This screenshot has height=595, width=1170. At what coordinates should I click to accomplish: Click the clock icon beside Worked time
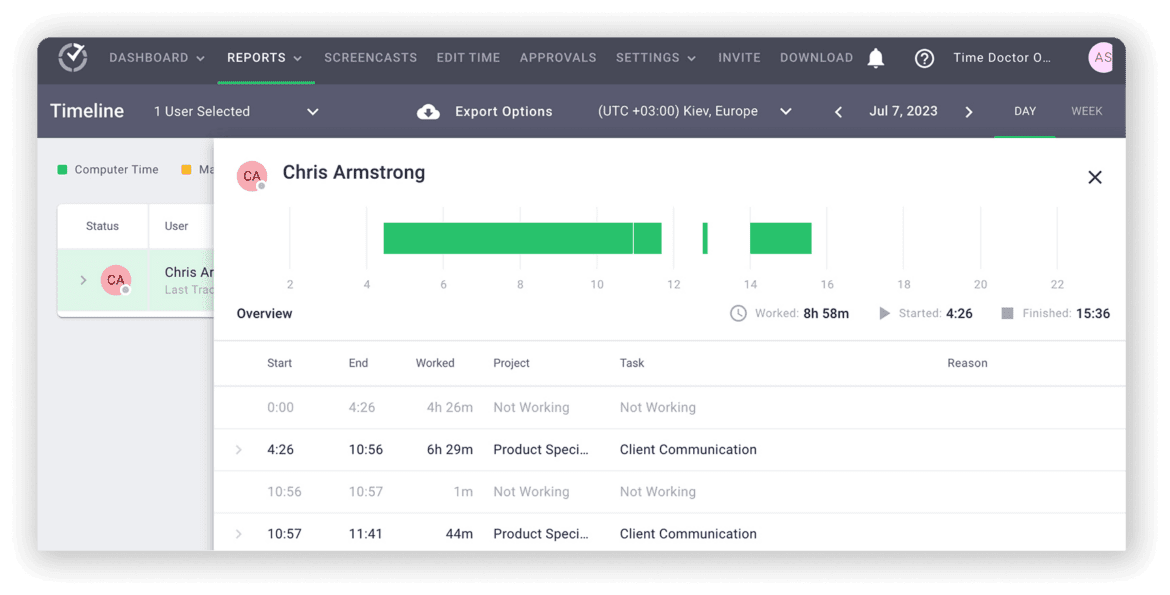pyautogui.click(x=738, y=313)
